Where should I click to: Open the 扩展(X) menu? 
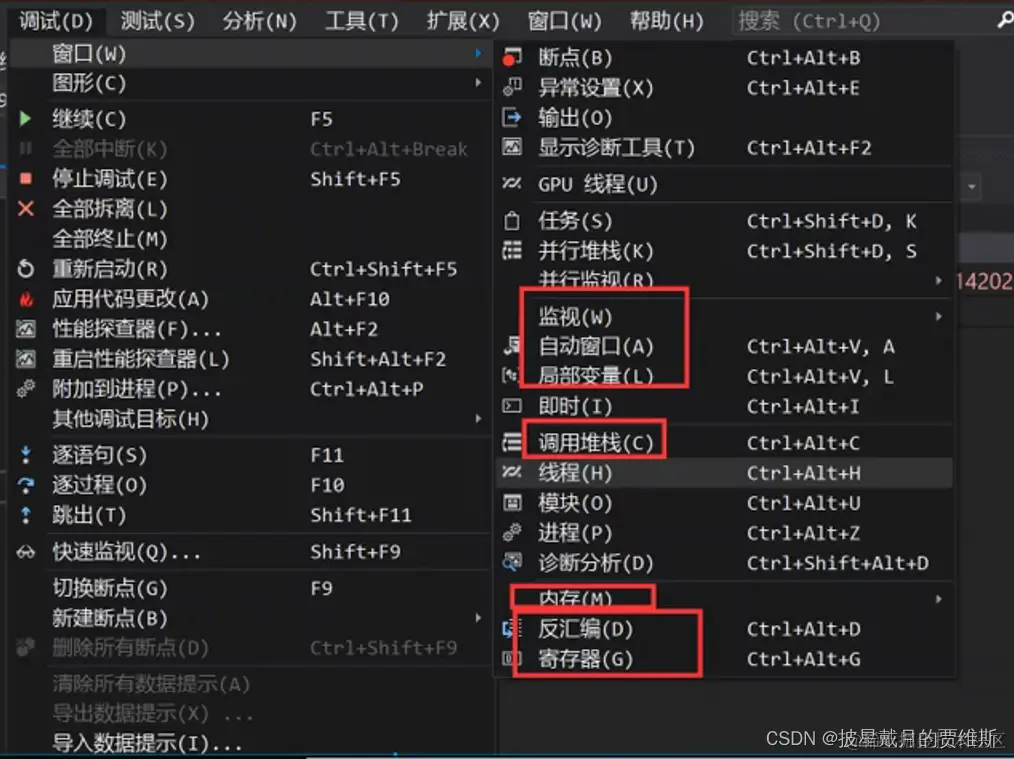tap(462, 21)
